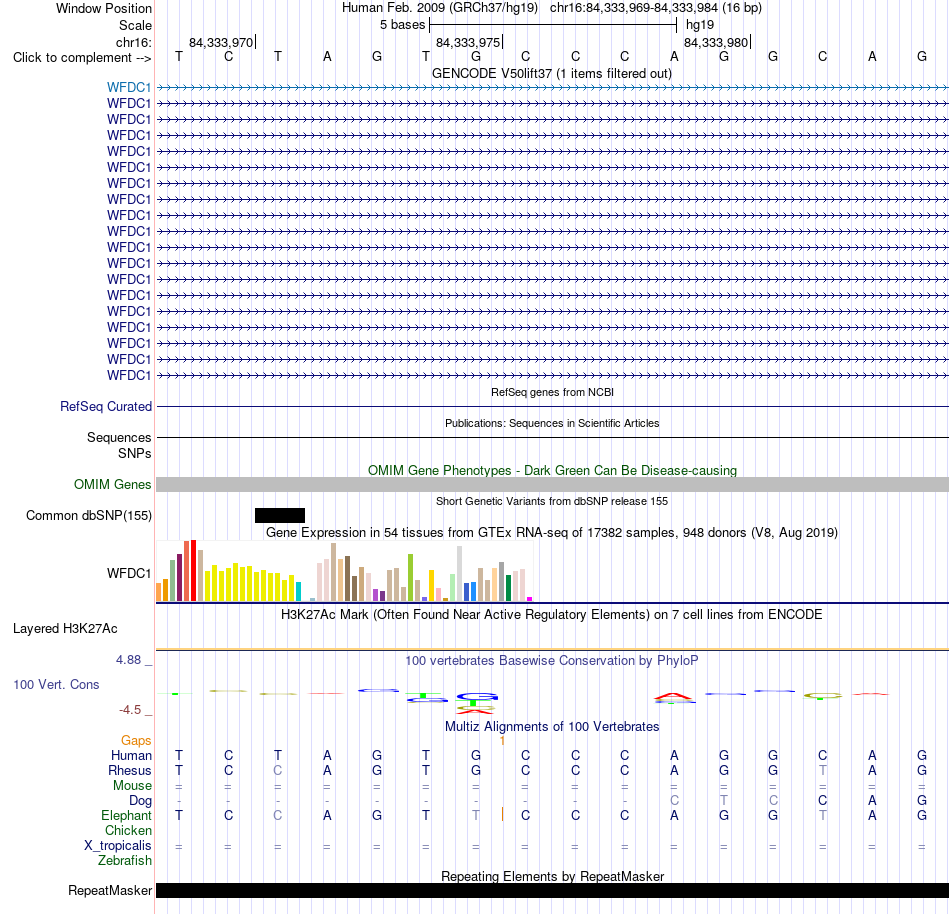The width and height of the screenshot is (950, 914).
Task: Select the Elephant alignment row label
Action: (x=126, y=815)
